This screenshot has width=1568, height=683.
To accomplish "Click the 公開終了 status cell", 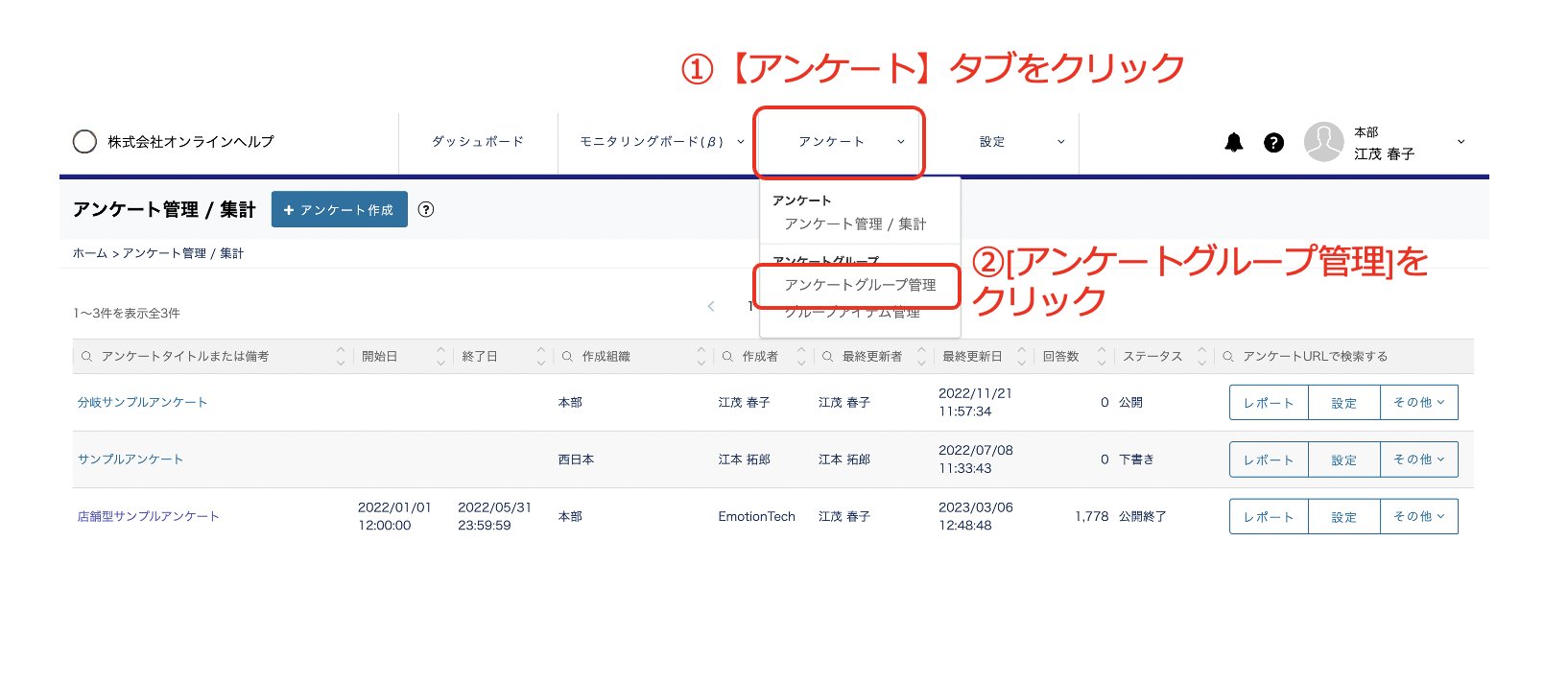I will [1143, 516].
